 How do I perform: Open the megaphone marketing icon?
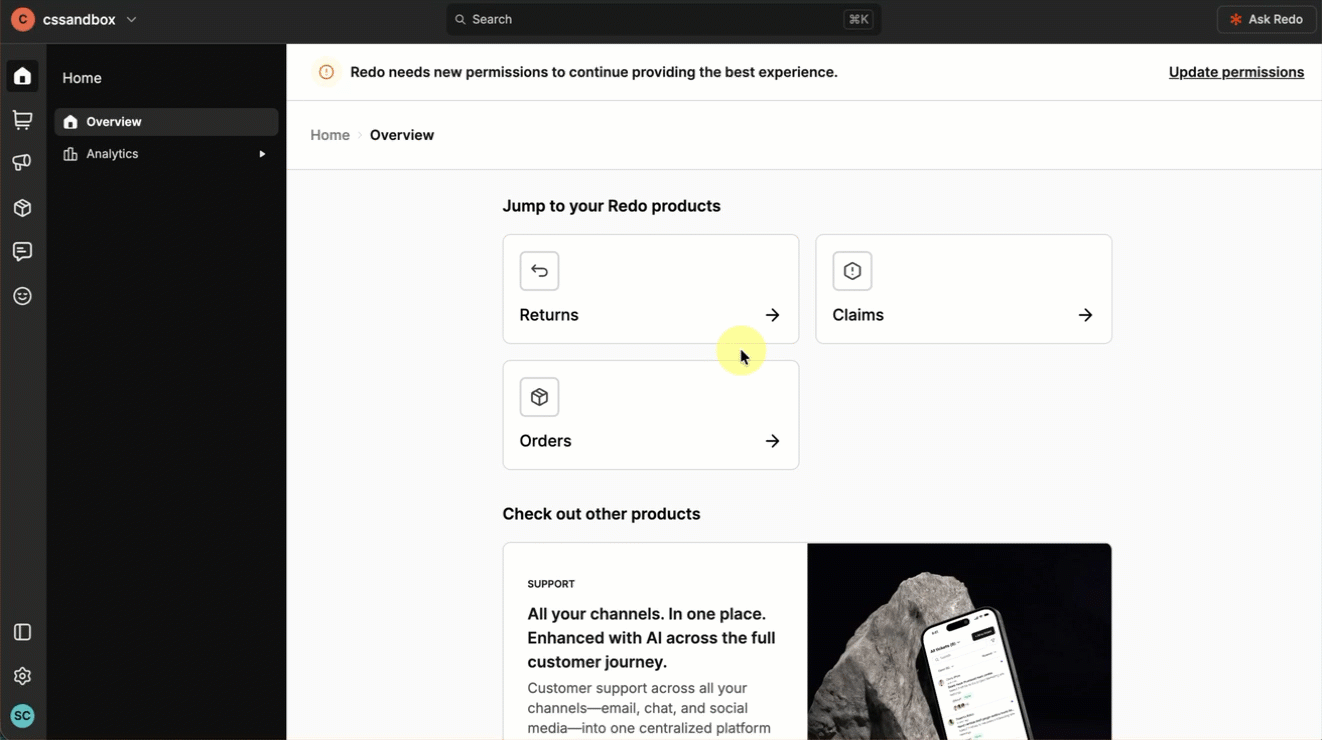tap(22, 163)
